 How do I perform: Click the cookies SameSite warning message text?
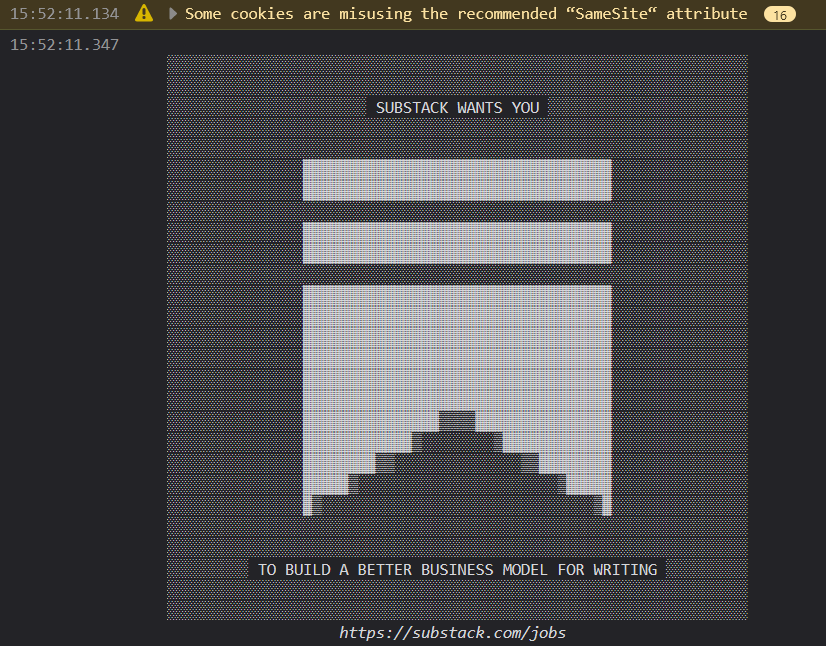pos(466,13)
